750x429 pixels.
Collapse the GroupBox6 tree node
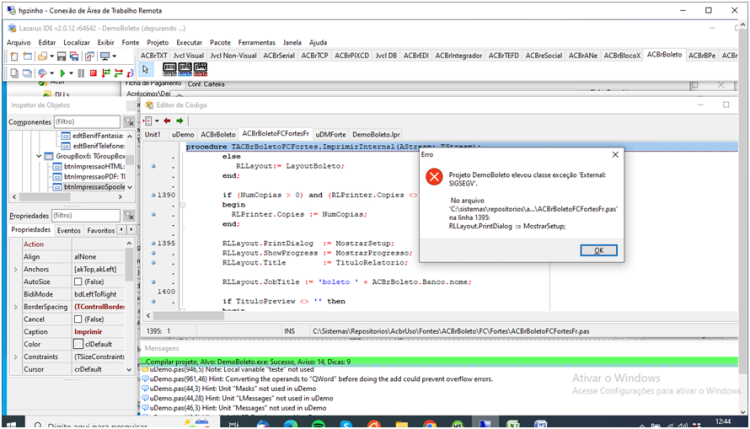pos(39,156)
